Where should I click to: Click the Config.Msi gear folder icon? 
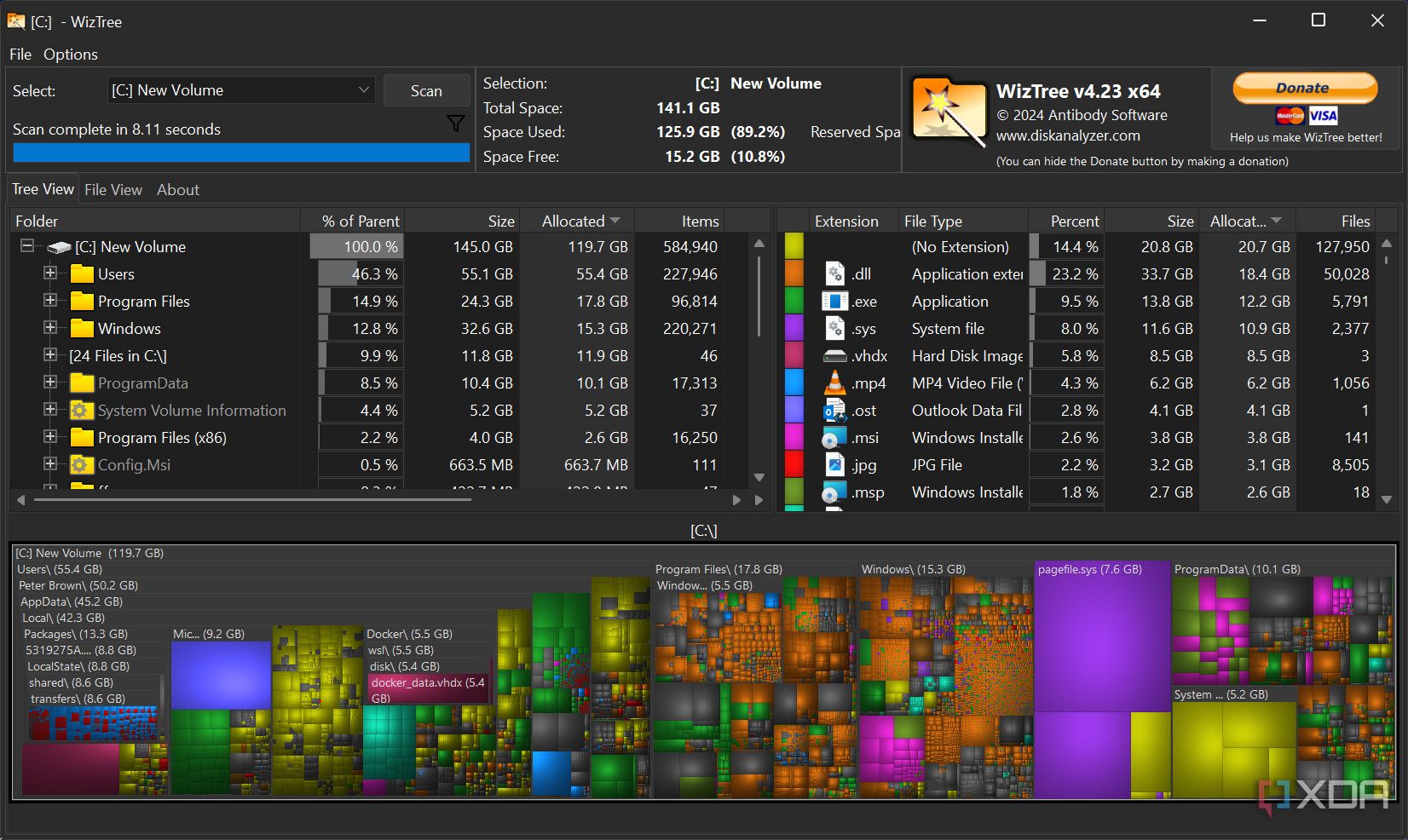click(x=82, y=464)
